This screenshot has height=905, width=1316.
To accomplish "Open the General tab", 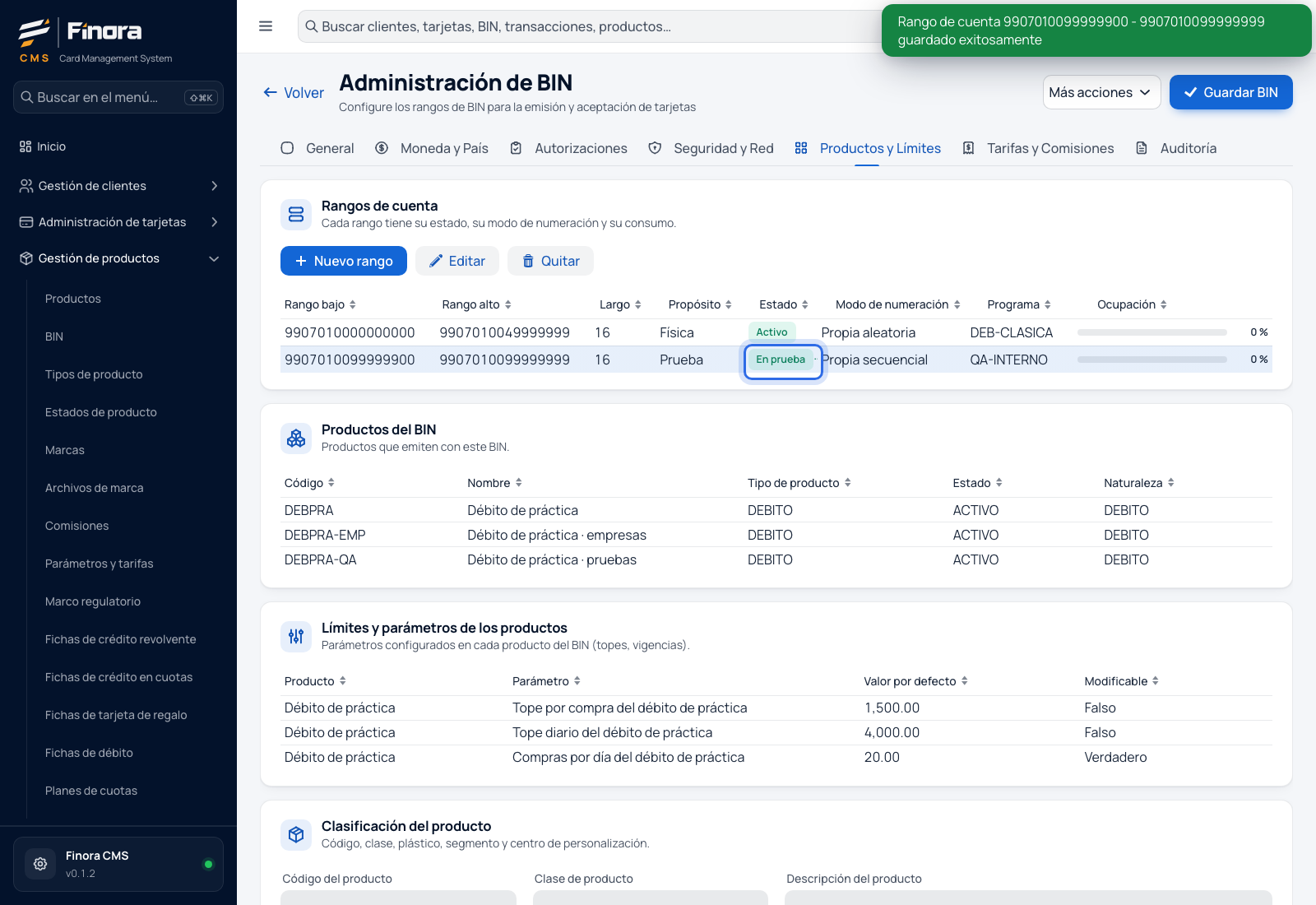I will pyautogui.click(x=317, y=148).
